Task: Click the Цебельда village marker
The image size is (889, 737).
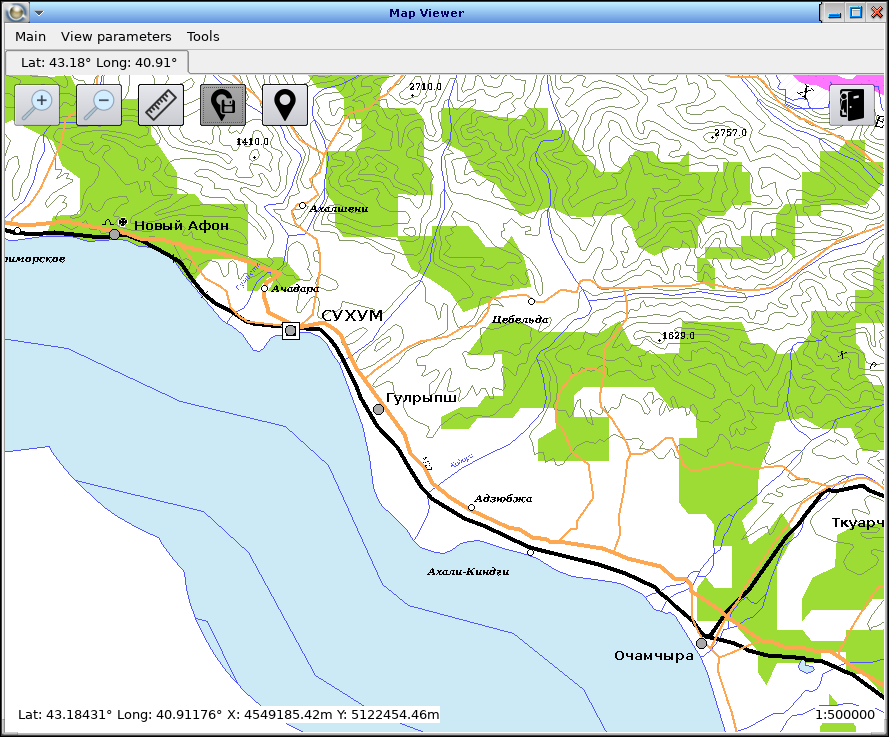Action: coord(532,301)
